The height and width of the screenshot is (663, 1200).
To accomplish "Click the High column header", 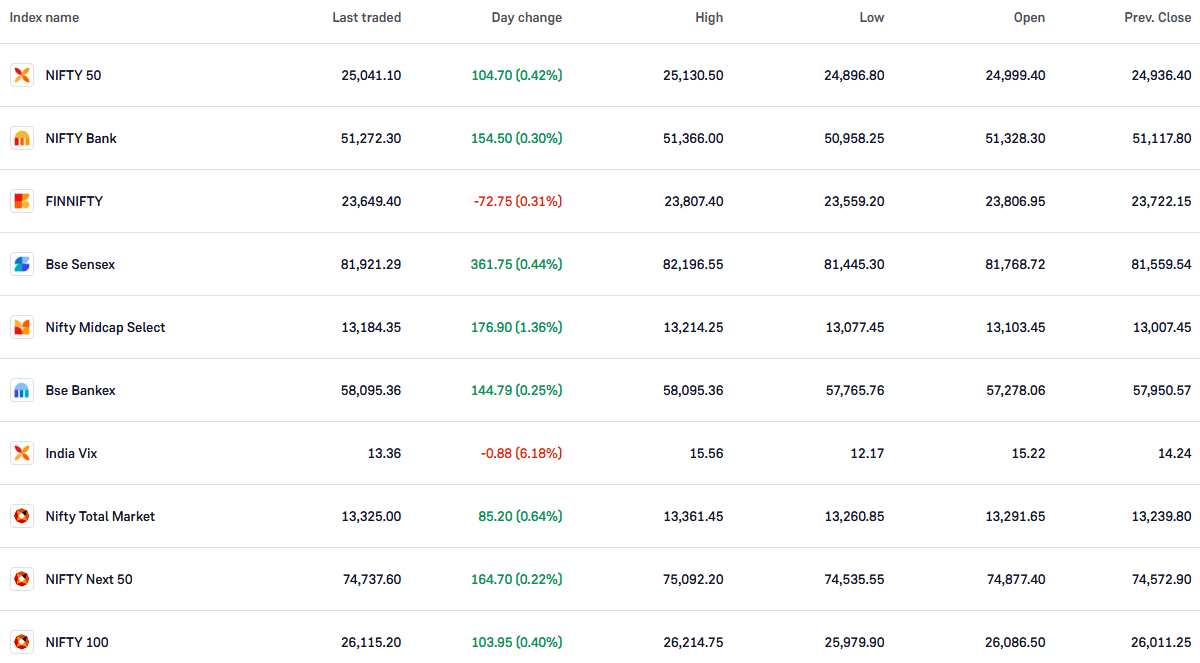I will coord(708,18).
